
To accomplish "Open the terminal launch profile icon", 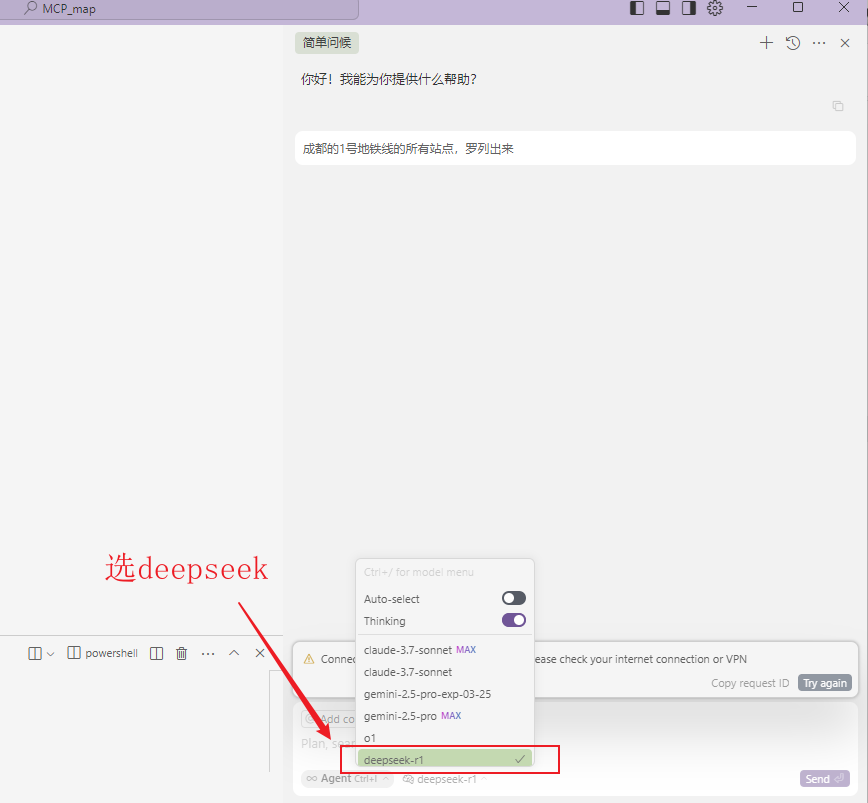I will [35, 654].
